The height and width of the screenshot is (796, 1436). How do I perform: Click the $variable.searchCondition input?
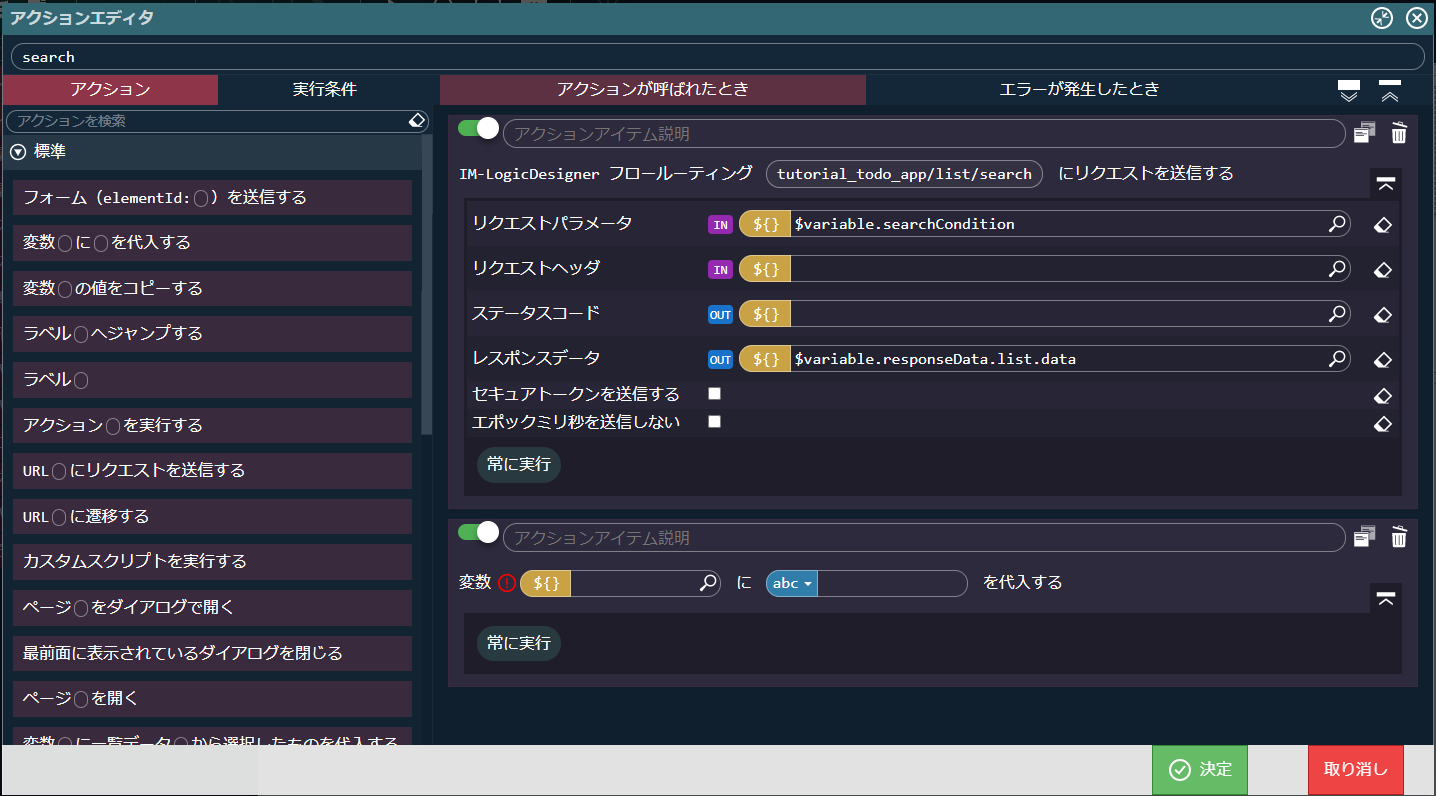pyautogui.click(x=1058, y=224)
